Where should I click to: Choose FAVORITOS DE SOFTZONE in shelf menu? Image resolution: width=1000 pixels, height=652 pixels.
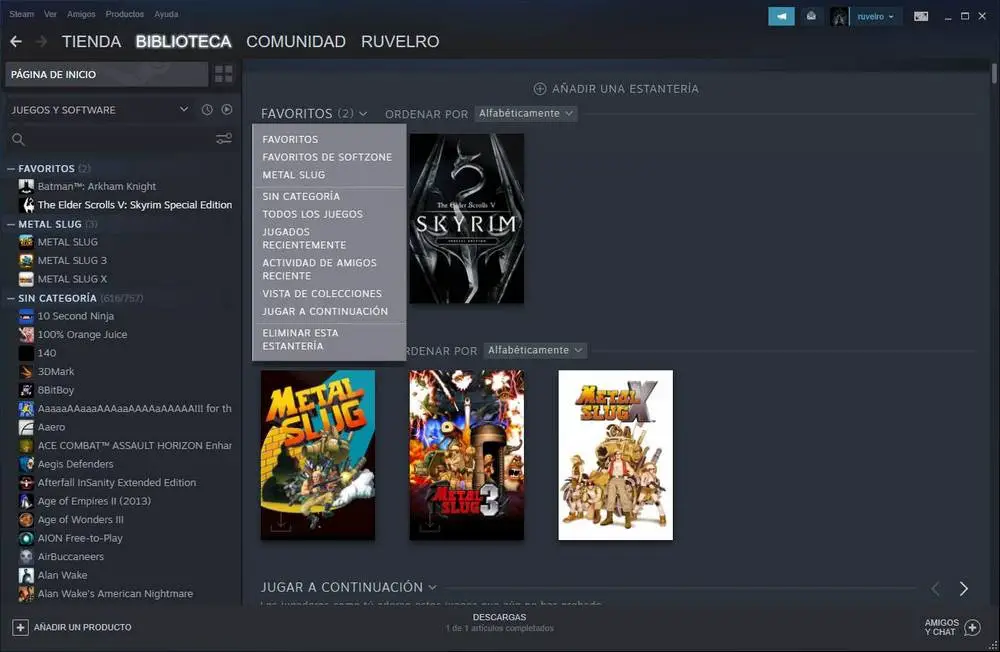[327, 157]
